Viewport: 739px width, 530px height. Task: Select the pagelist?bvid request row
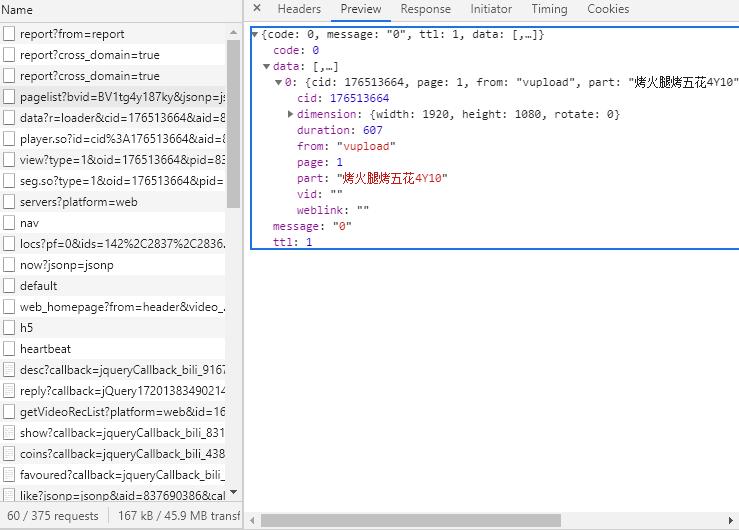tap(113, 97)
